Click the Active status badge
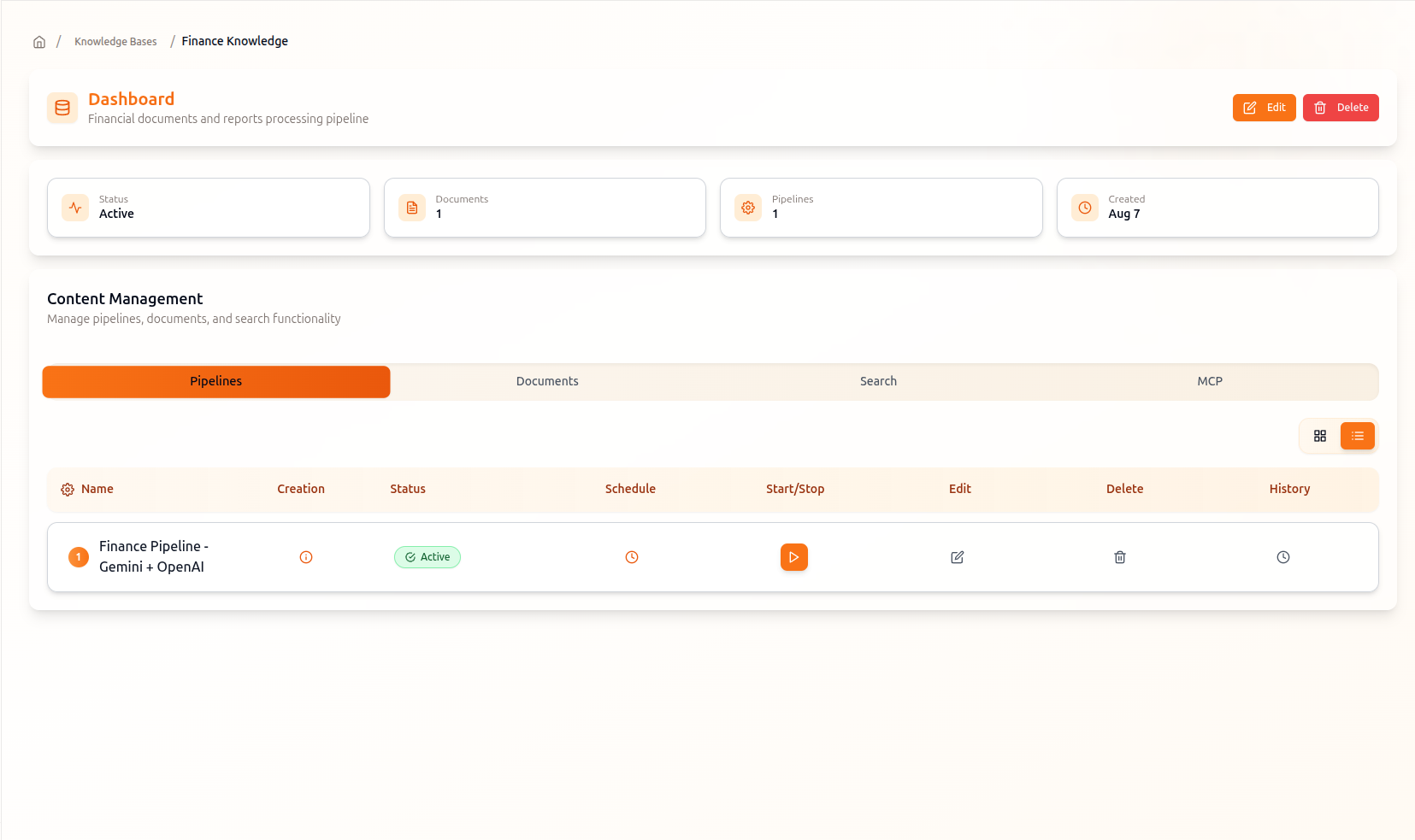The height and width of the screenshot is (840, 1415). [427, 557]
